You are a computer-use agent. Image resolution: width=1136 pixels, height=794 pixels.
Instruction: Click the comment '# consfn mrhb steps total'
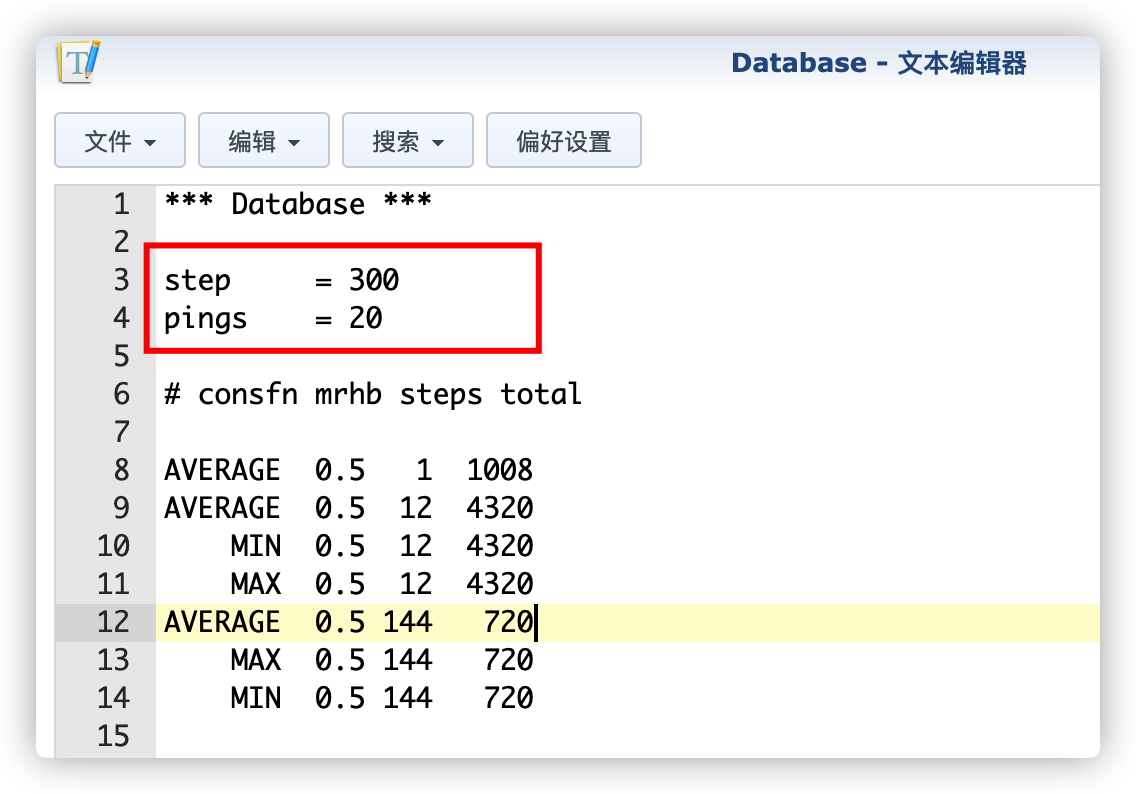pos(372,395)
